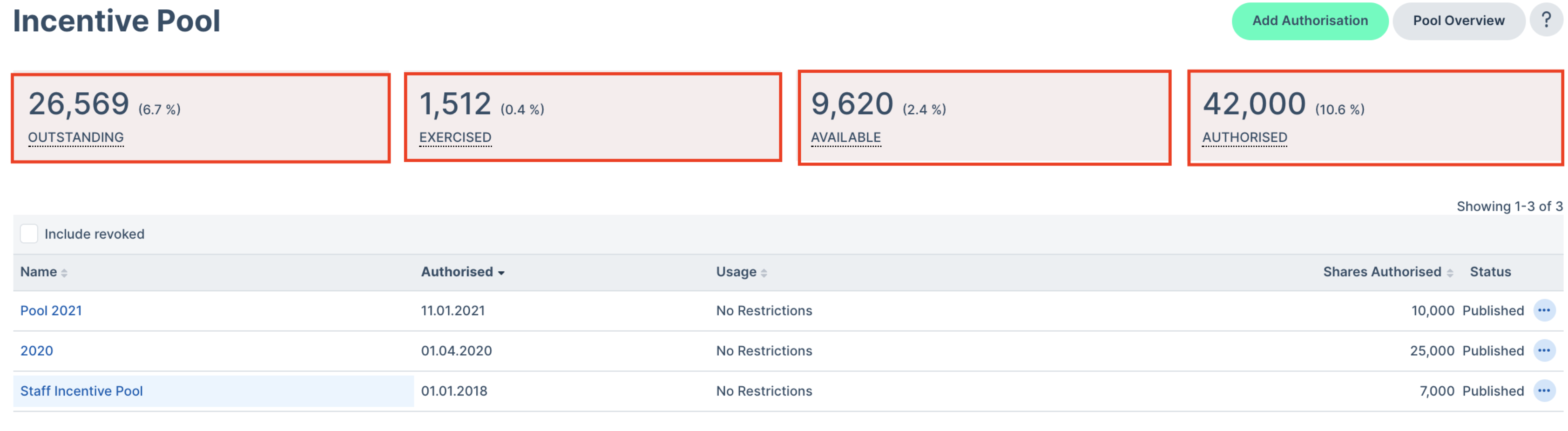Click the (10.6 %) authorised percentage

click(1340, 110)
